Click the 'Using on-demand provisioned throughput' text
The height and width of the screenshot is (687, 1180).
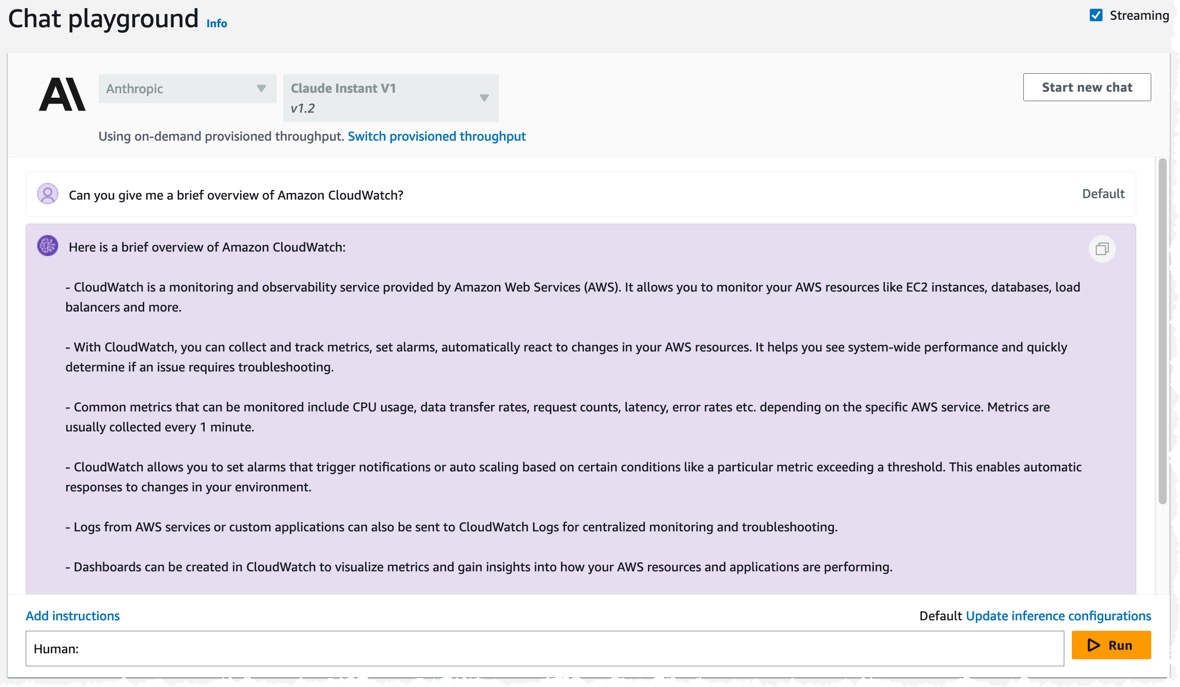(221, 136)
